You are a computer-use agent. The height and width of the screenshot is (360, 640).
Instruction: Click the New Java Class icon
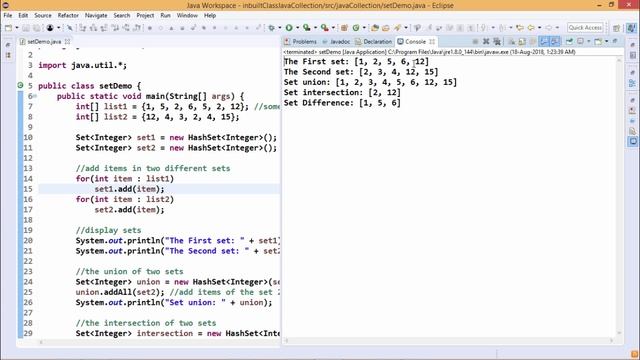(356, 28)
